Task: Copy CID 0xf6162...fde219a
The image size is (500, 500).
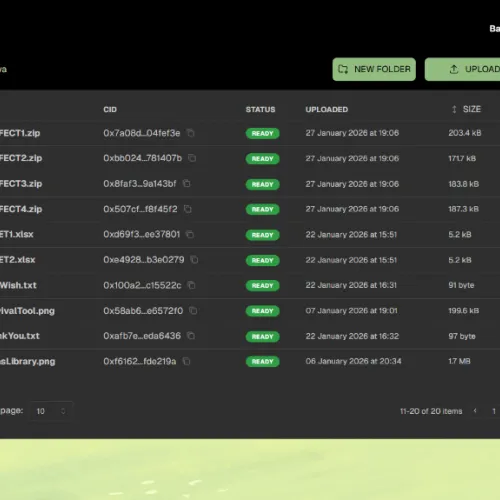Action: [187, 361]
